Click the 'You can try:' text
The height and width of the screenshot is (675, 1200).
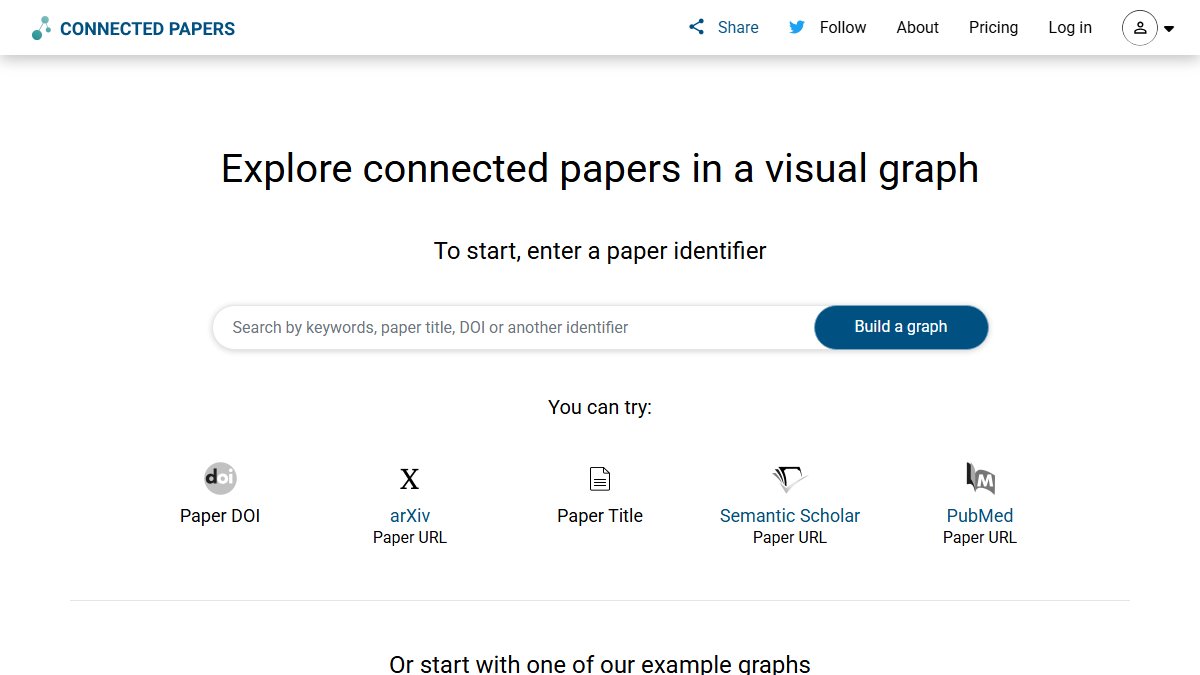click(600, 407)
